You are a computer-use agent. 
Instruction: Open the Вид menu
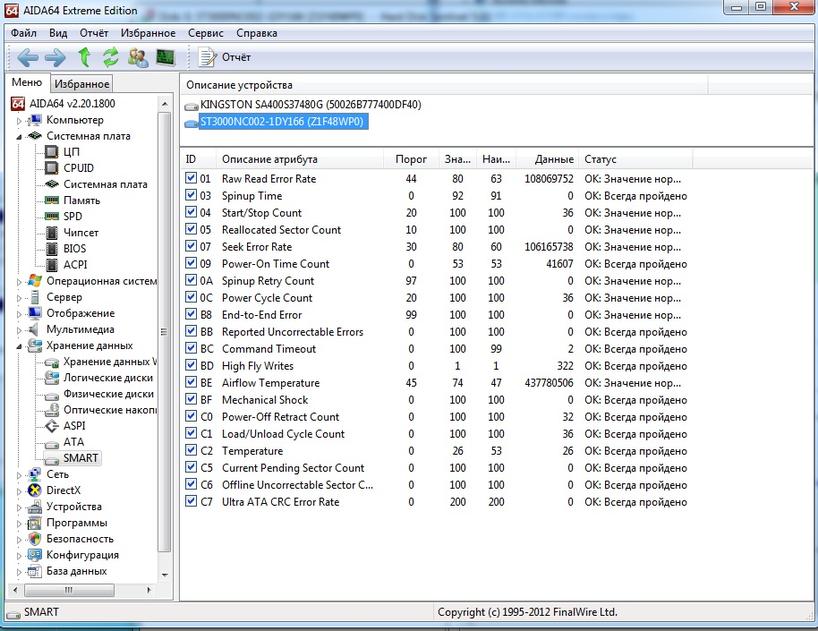pos(58,33)
